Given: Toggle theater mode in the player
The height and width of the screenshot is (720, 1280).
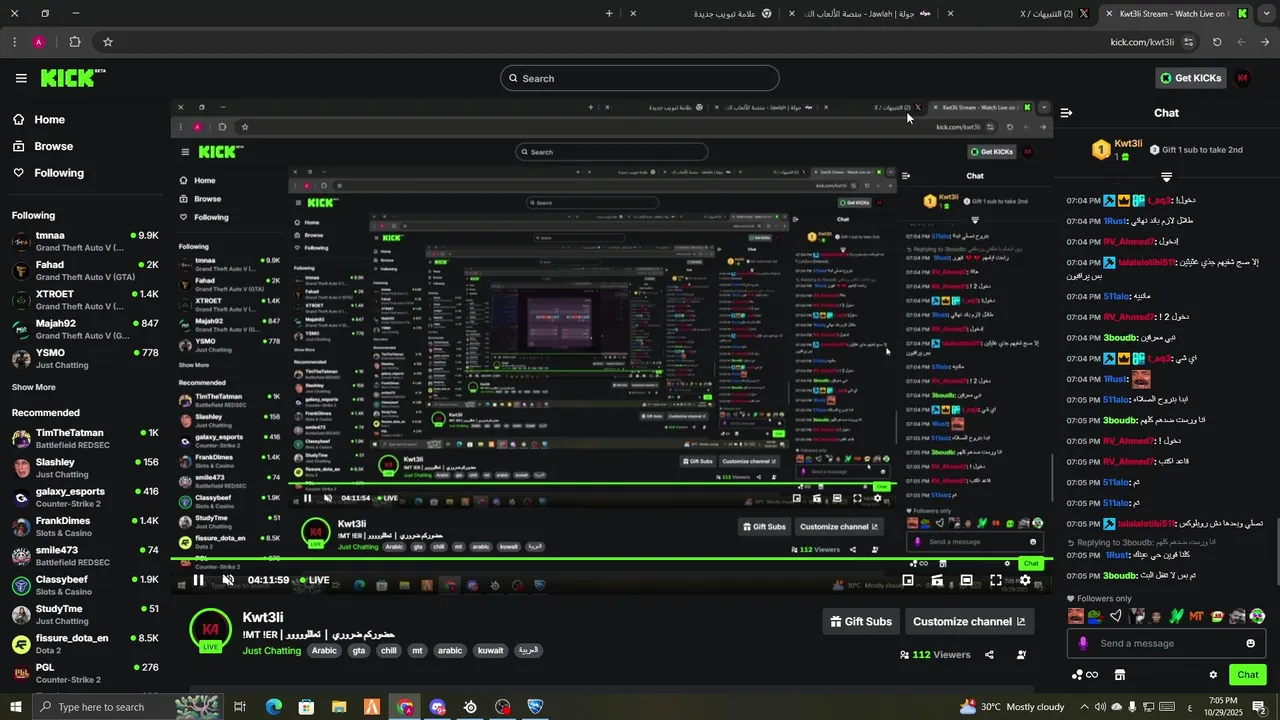Looking at the screenshot, I should click(x=966, y=580).
